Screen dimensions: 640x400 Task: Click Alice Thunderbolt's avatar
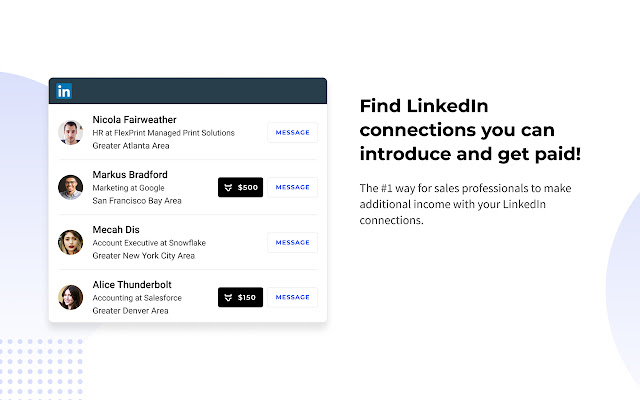click(x=69, y=297)
